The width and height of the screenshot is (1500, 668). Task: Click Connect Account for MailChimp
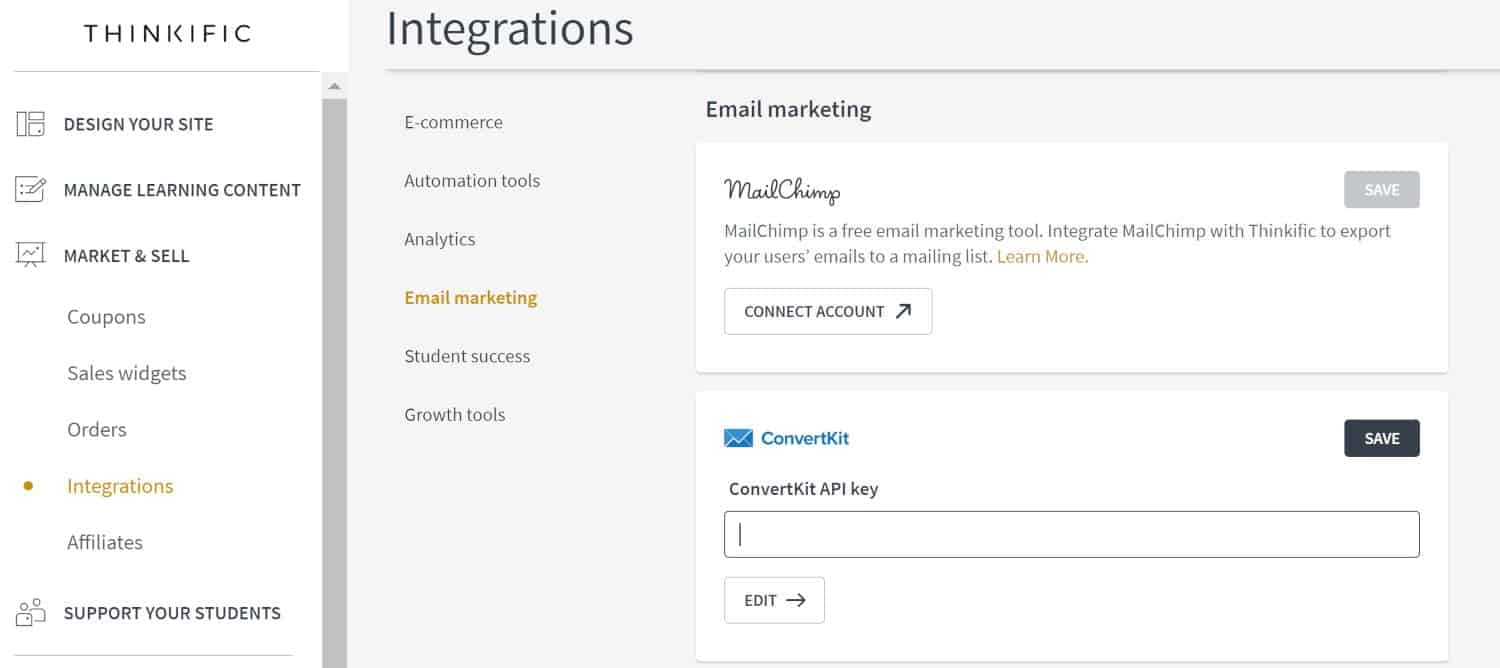(828, 311)
